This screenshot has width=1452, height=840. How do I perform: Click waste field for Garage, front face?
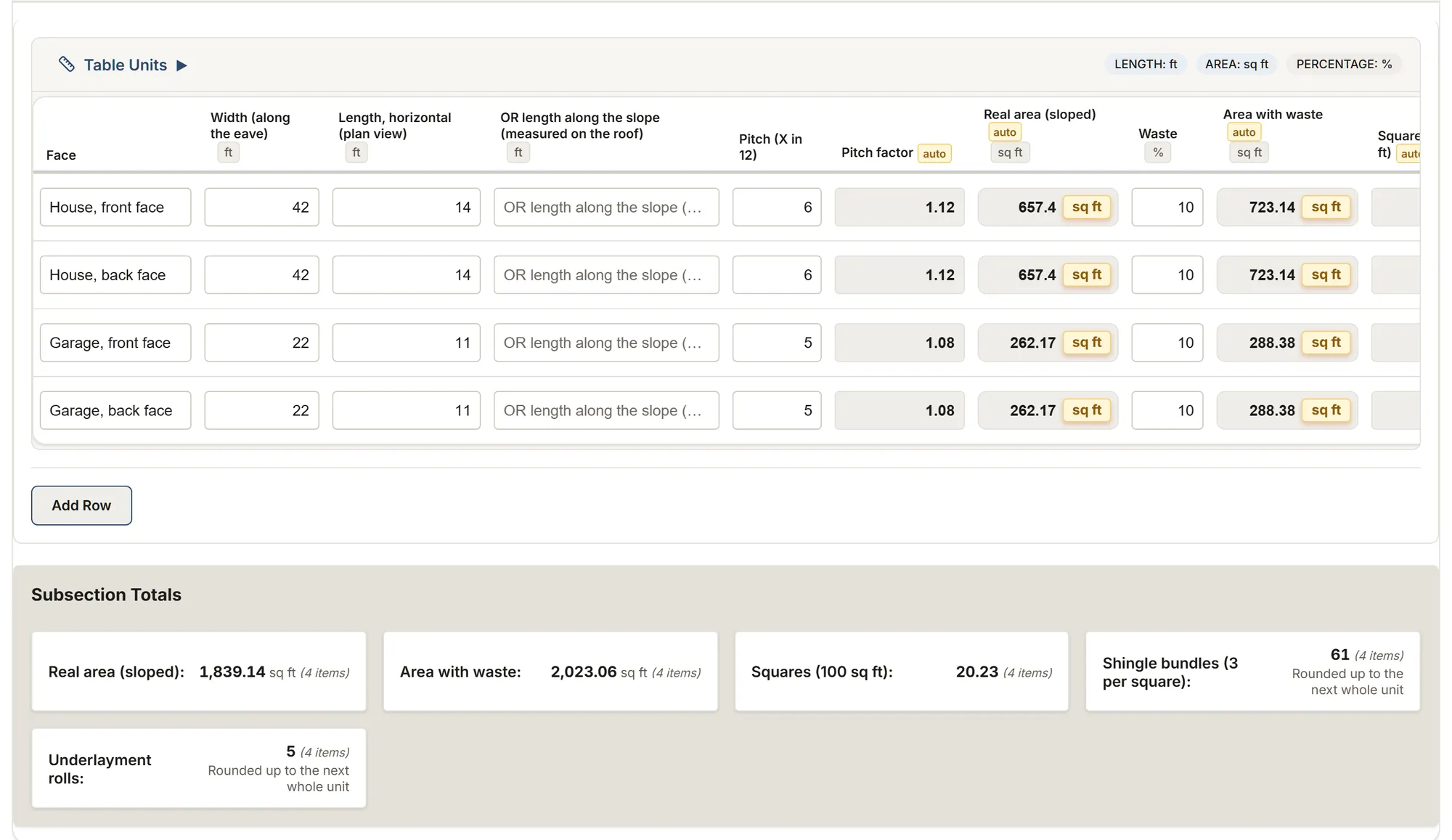click(1167, 343)
